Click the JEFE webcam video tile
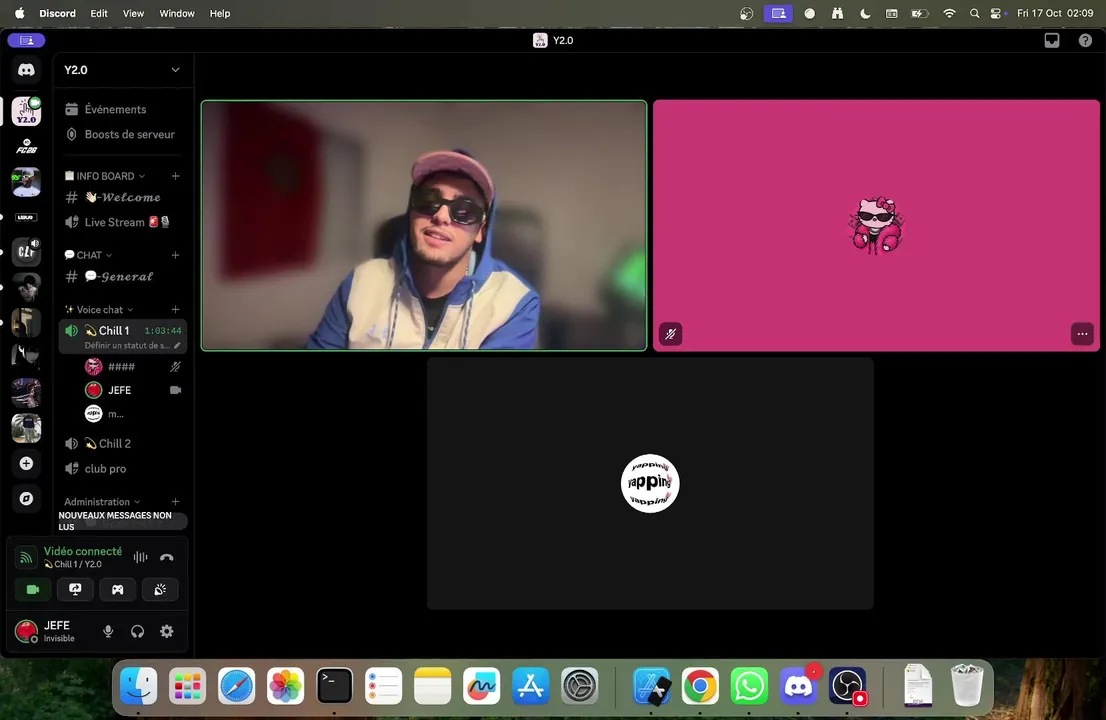 point(424,226)
